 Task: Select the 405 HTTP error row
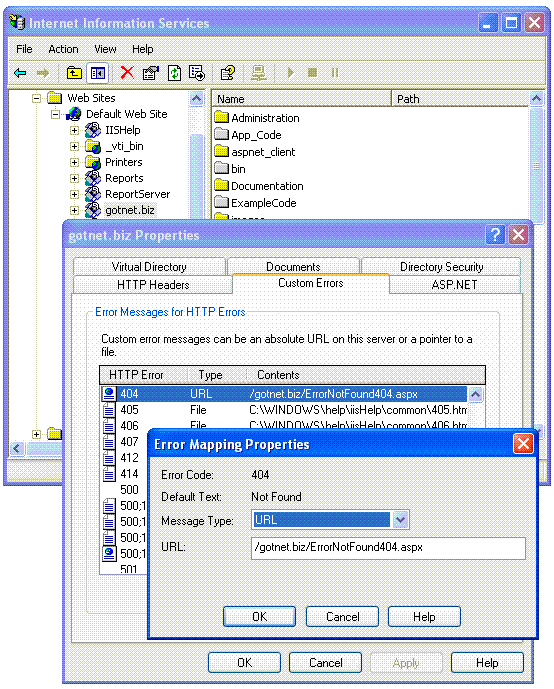284,410
